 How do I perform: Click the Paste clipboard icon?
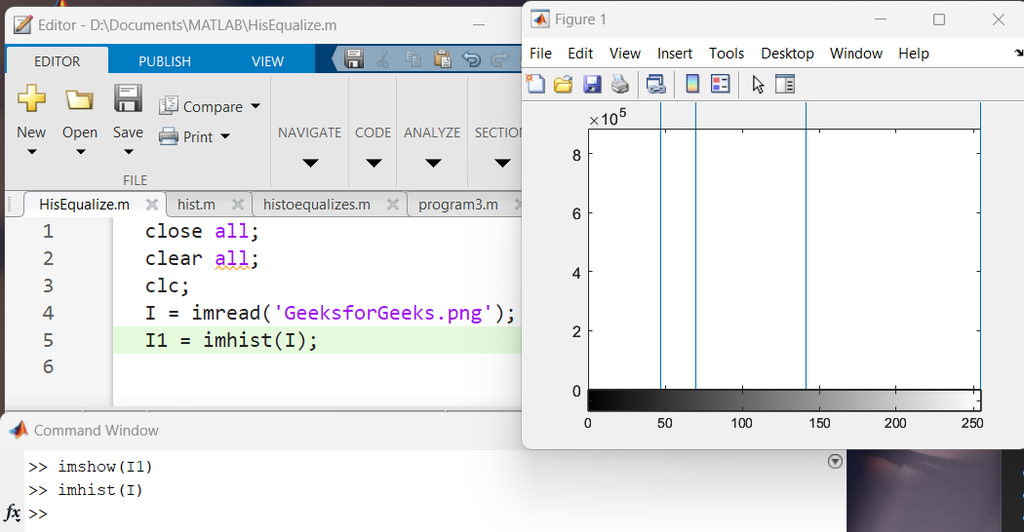[442, 59]
